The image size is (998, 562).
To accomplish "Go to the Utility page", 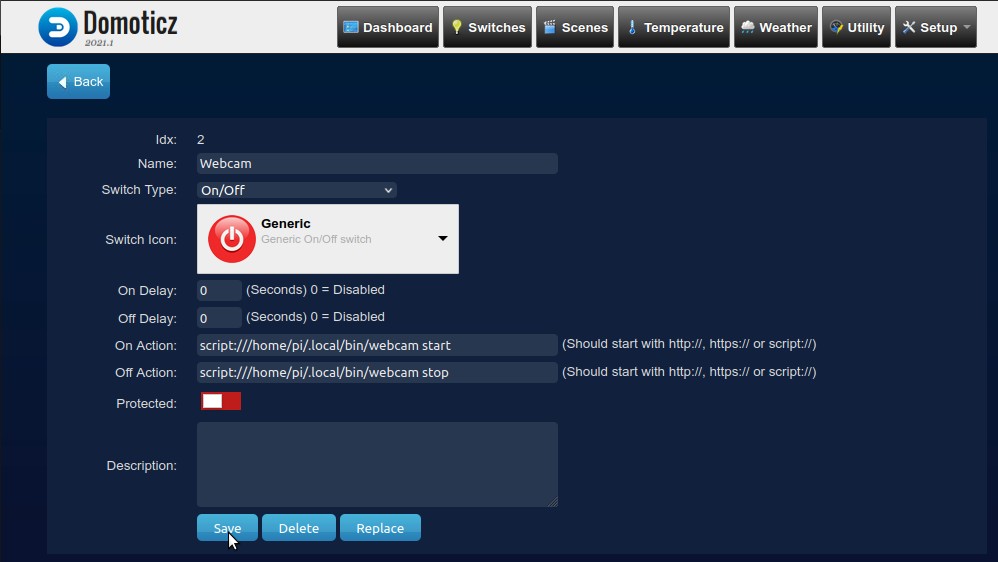I will point(856,27).
